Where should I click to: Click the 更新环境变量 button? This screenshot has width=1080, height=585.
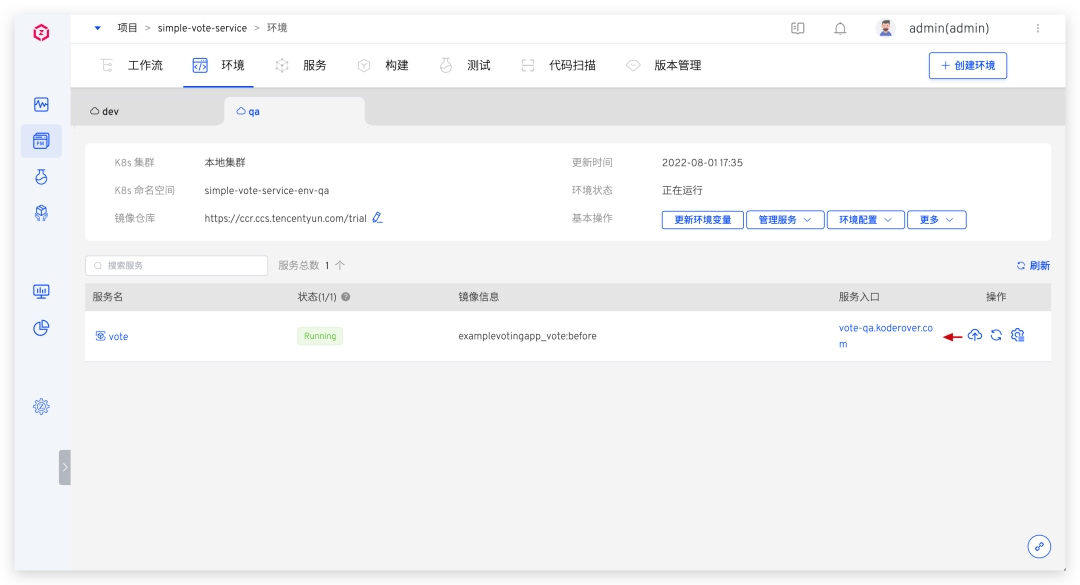coord(702,220)
